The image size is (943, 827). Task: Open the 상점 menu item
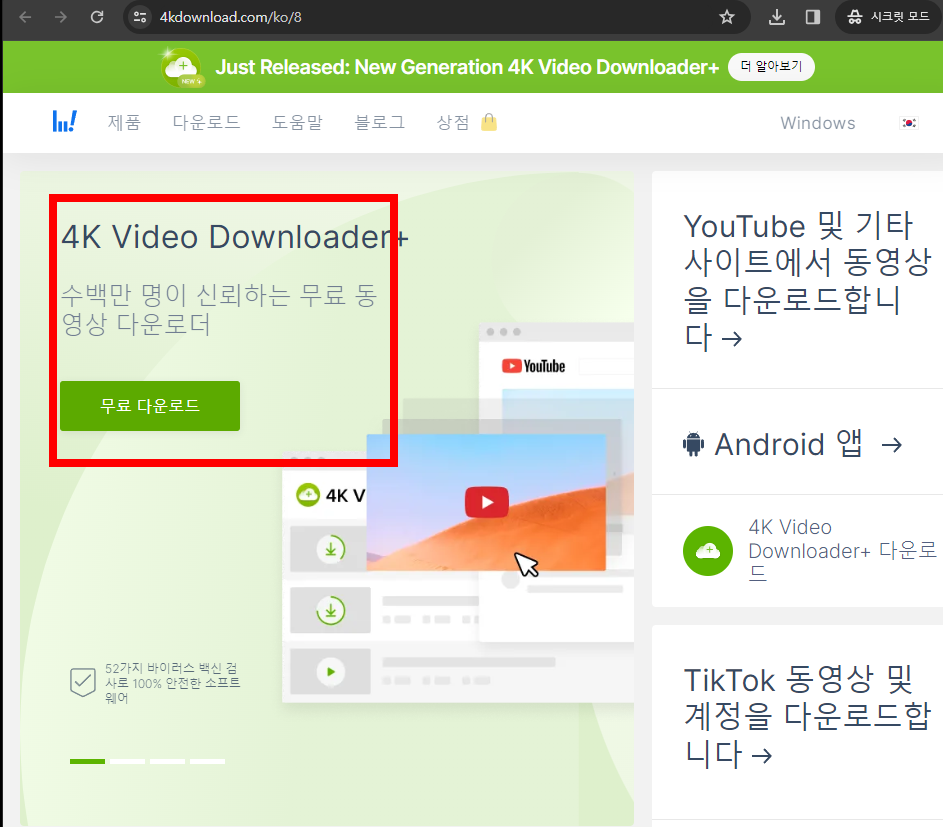[453, 123]
